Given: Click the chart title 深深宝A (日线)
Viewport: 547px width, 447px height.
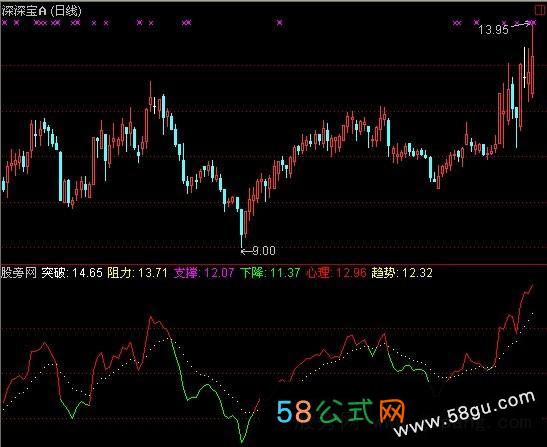Looking at the screenshot, I should 42,11.
